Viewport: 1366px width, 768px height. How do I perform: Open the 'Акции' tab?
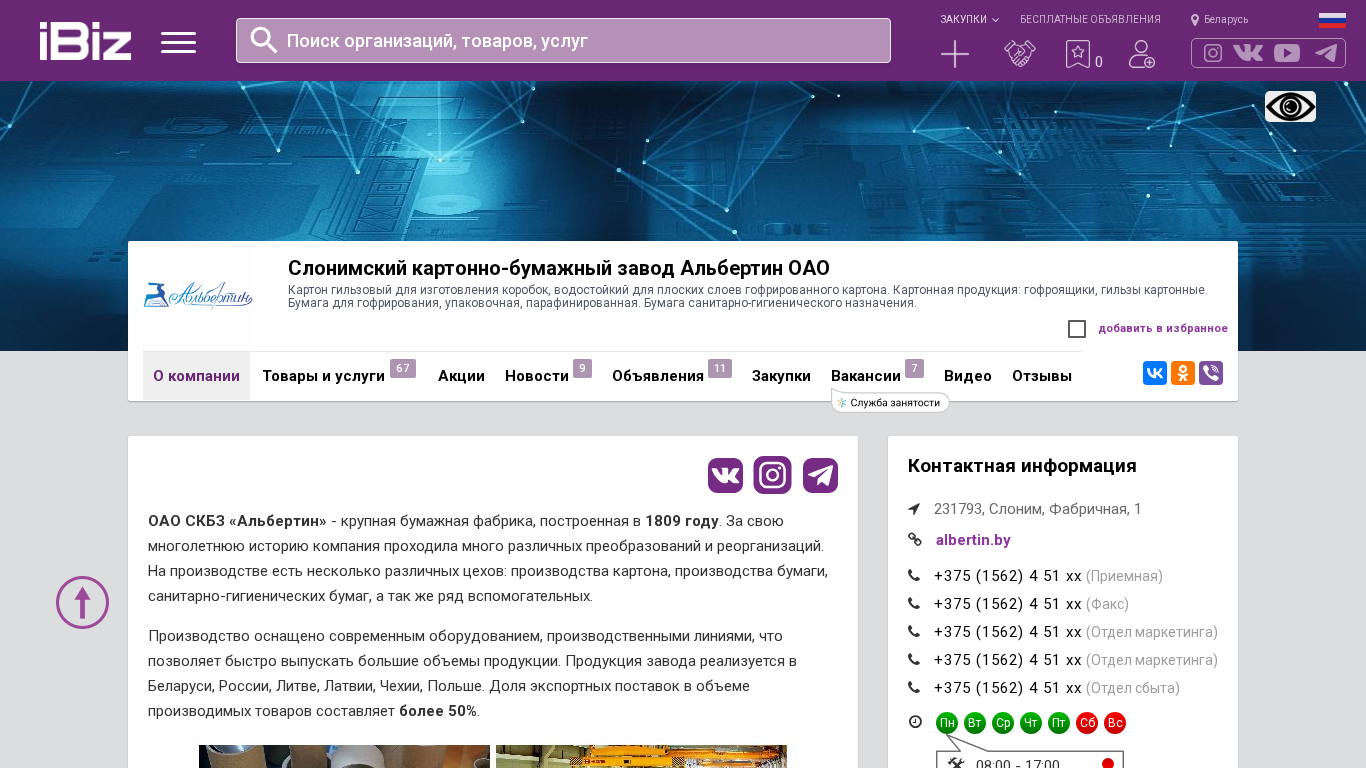[461, 376]
